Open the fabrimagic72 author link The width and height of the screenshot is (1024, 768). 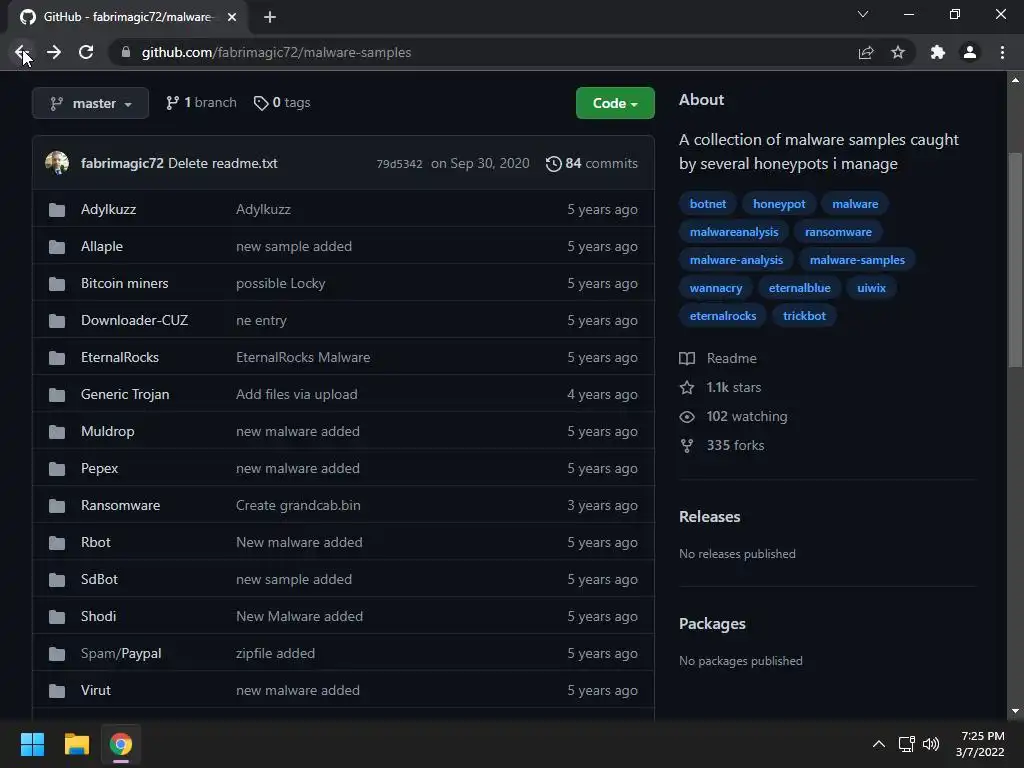[122, 163]
